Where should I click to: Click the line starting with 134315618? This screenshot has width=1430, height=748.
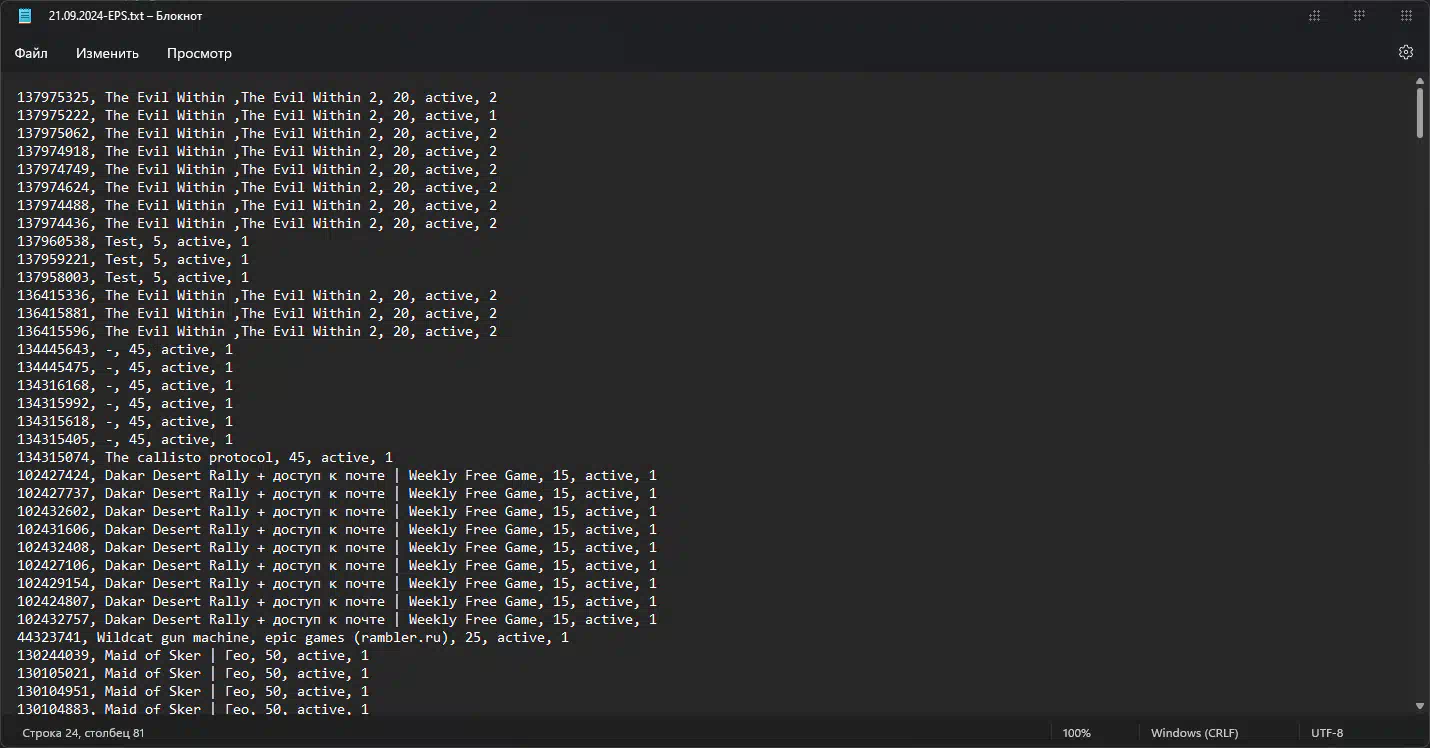pos(125,421)
